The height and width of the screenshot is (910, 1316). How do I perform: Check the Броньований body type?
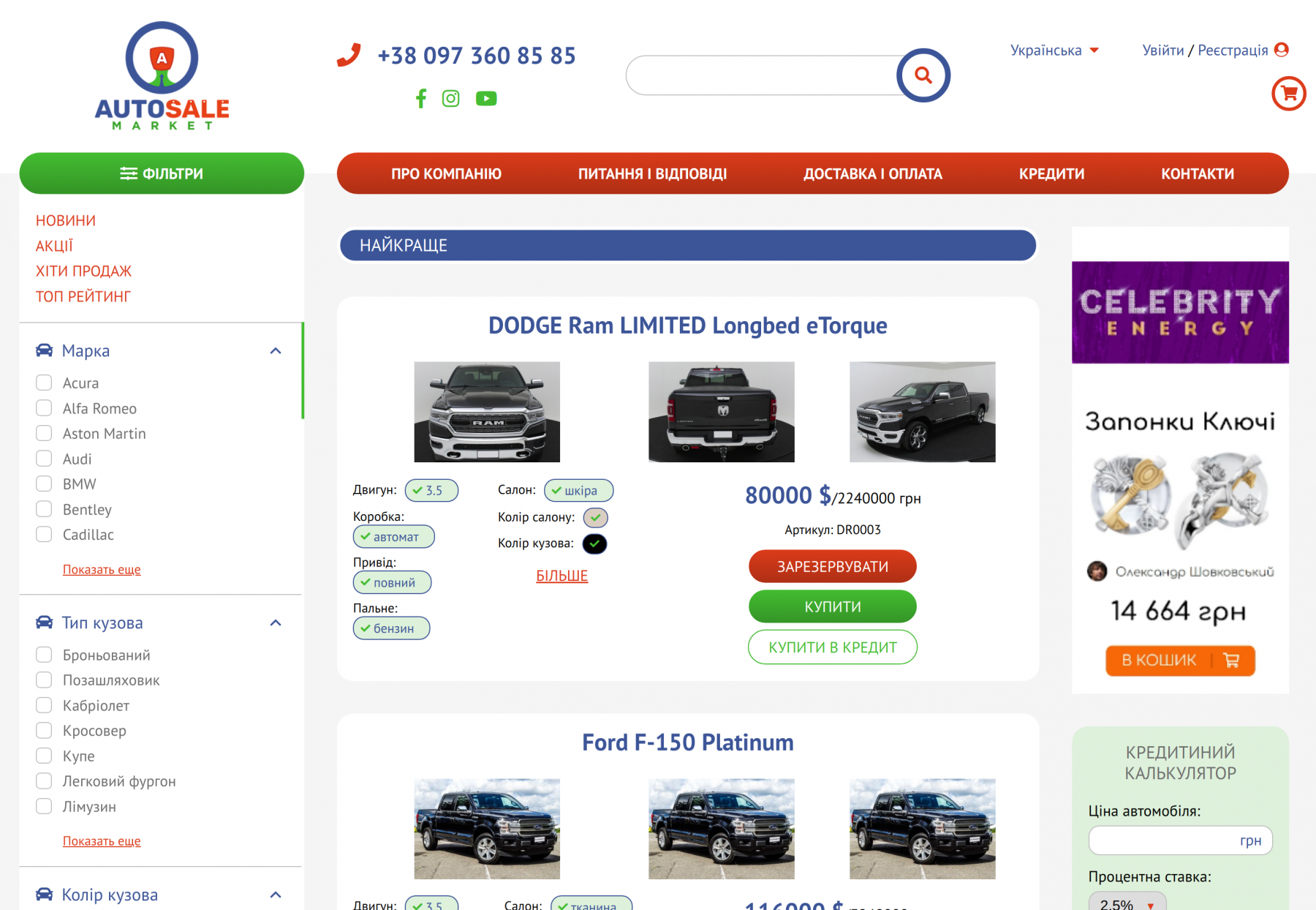click(44, 655)
